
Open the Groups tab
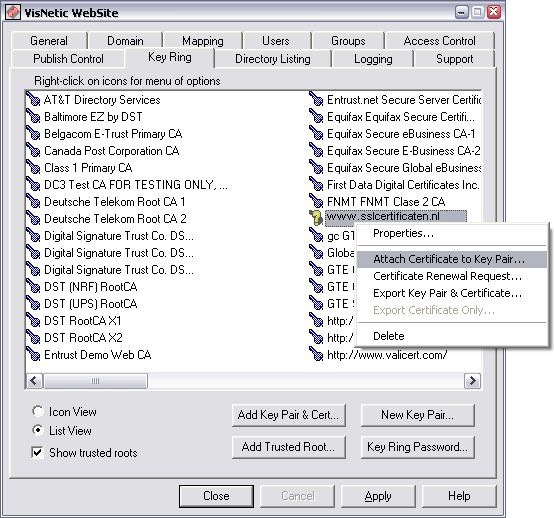coord(348,41)
